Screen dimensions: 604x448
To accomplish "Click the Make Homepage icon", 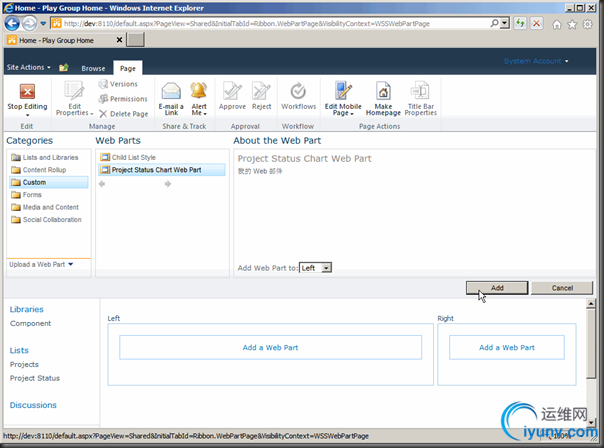I will [x=383, y=91].
